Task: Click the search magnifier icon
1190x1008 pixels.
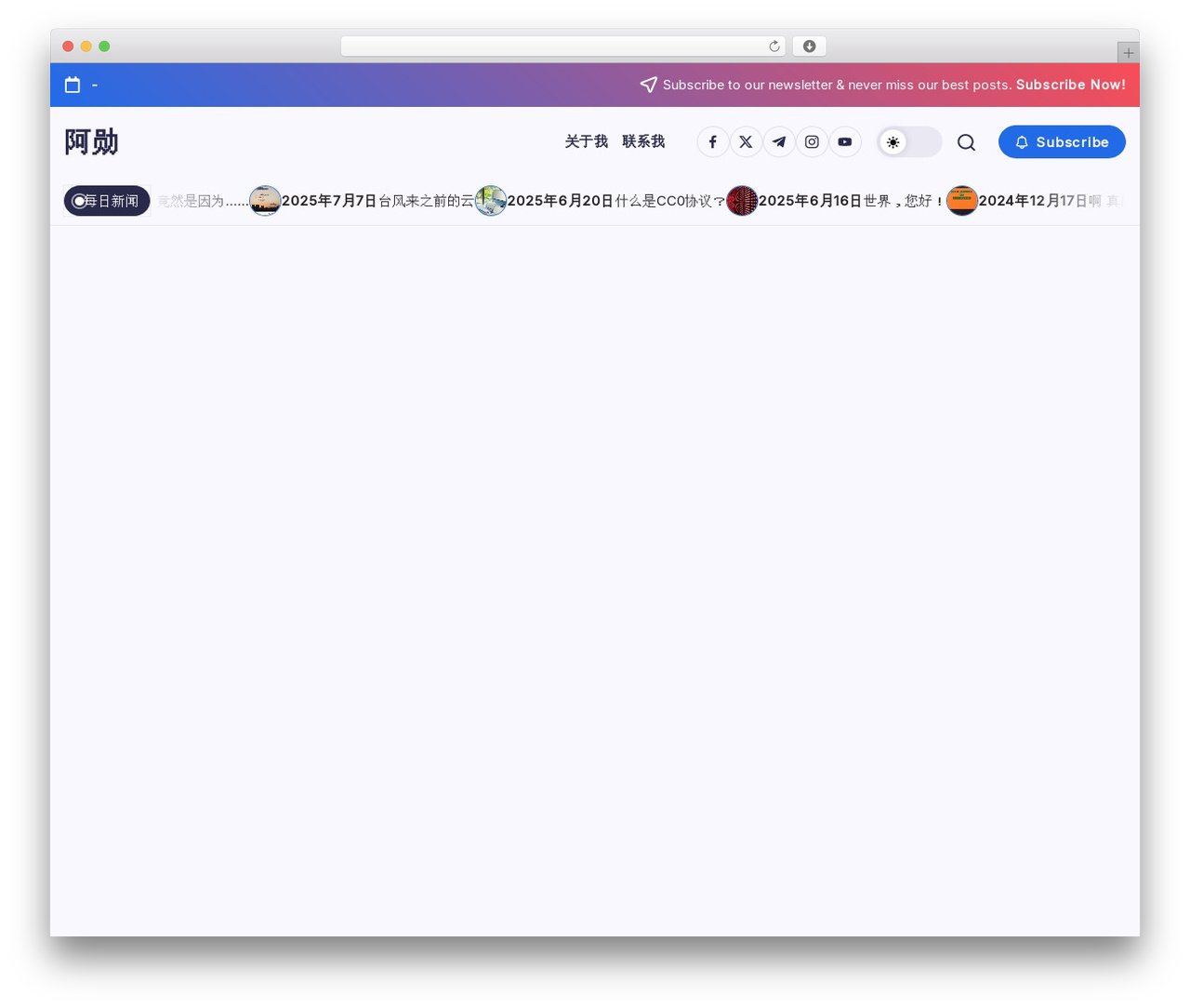Action: click(967, 142)
